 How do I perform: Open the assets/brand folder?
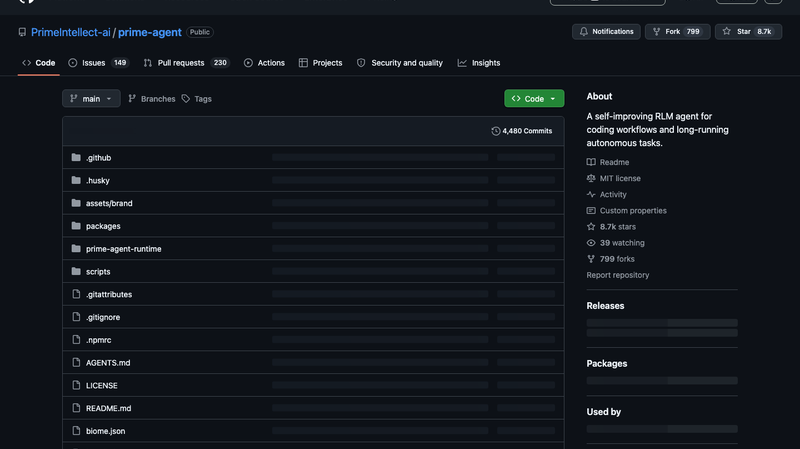(109, 203)
